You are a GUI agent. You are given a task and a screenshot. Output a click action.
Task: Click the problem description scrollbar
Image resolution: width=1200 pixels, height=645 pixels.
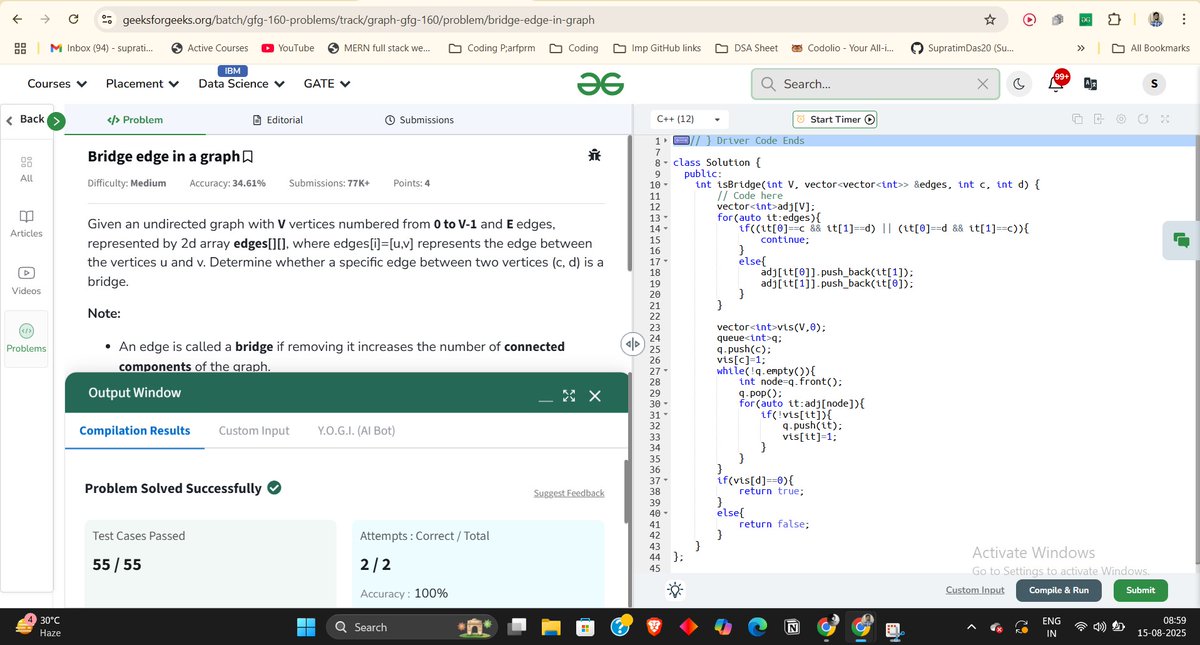point(628,205)
